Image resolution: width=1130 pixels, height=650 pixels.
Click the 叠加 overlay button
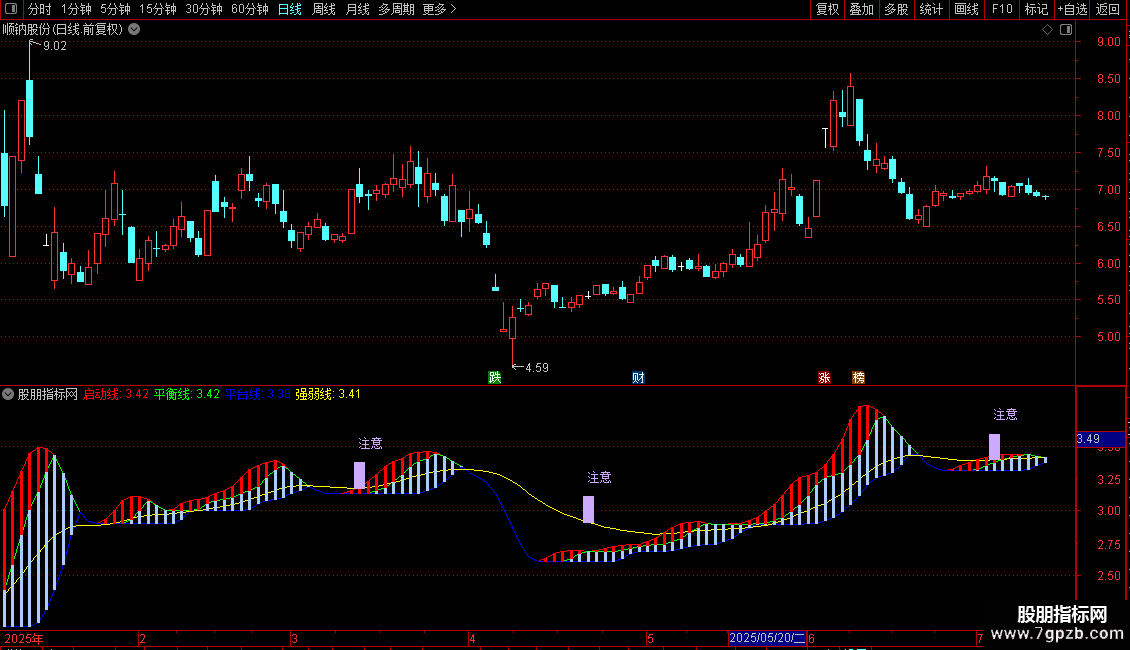(862, 9)
